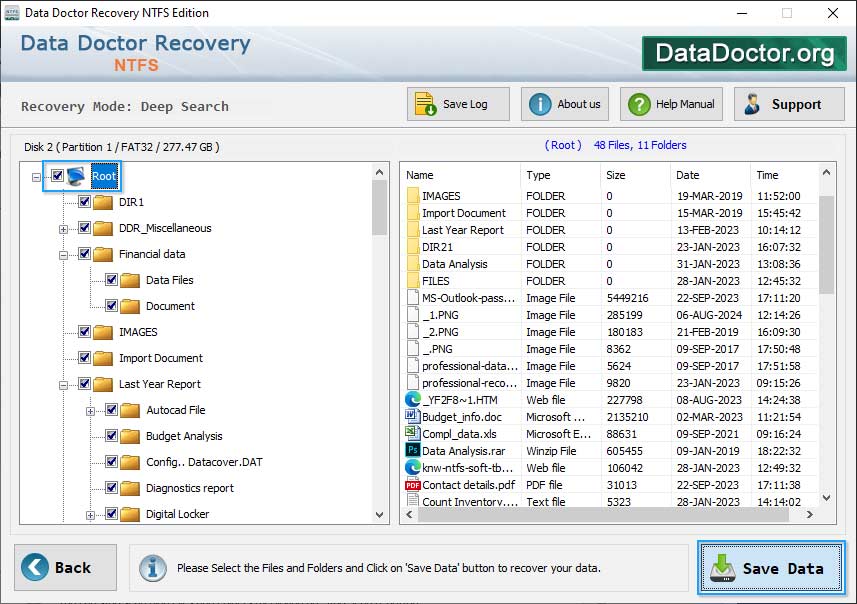
Task: Click the file list scroll-right arrow
Action: (x=809, y=514)
